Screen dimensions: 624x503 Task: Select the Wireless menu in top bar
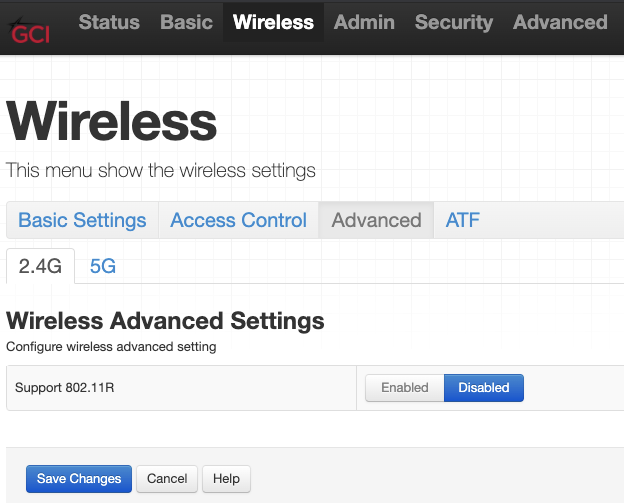coord(273,22)
